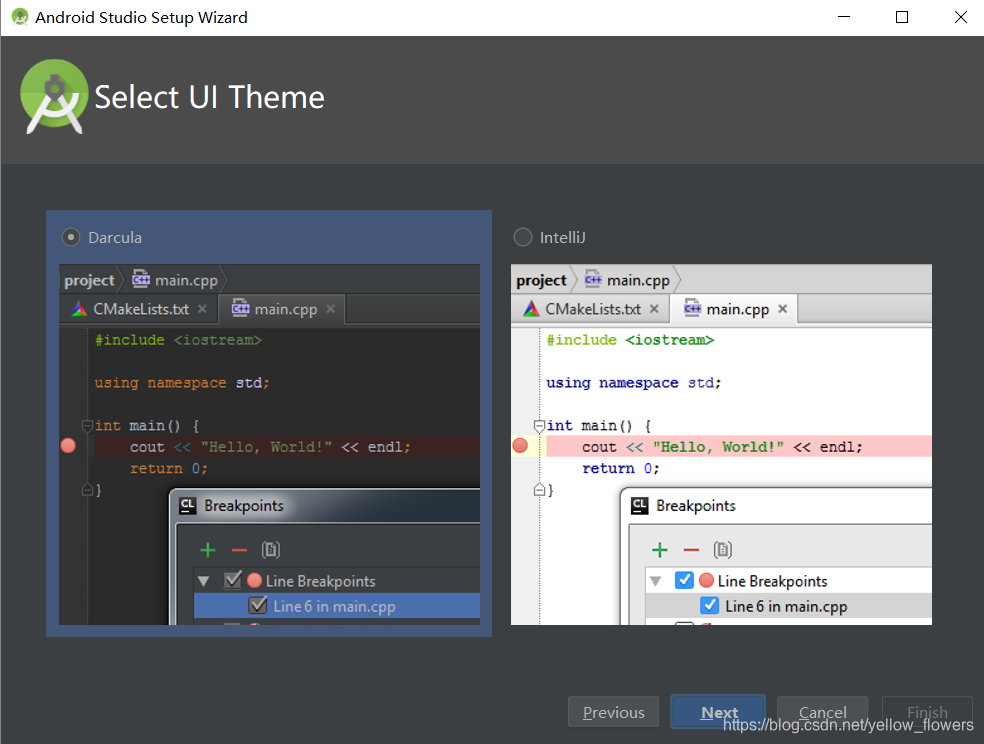Cancel the setup wizard

tap(822, 712)
